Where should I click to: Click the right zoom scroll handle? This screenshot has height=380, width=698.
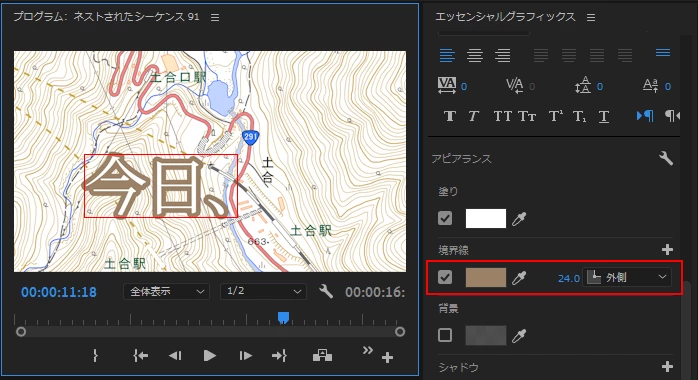point(400,332)
